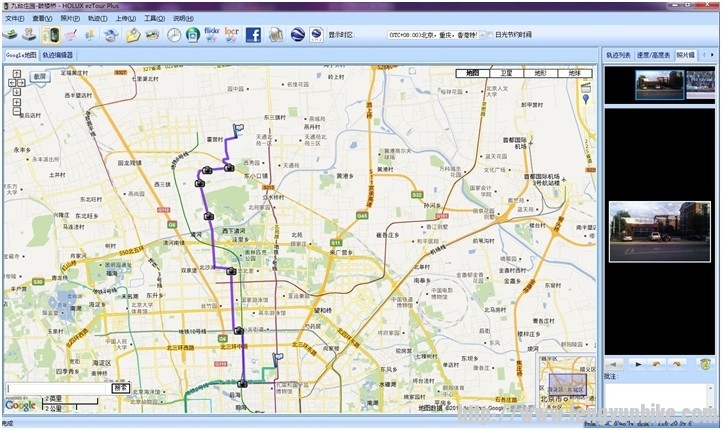The image size is (722, 430).
Task: Open the 工具 menu
Action: click(x=154, y=18)
